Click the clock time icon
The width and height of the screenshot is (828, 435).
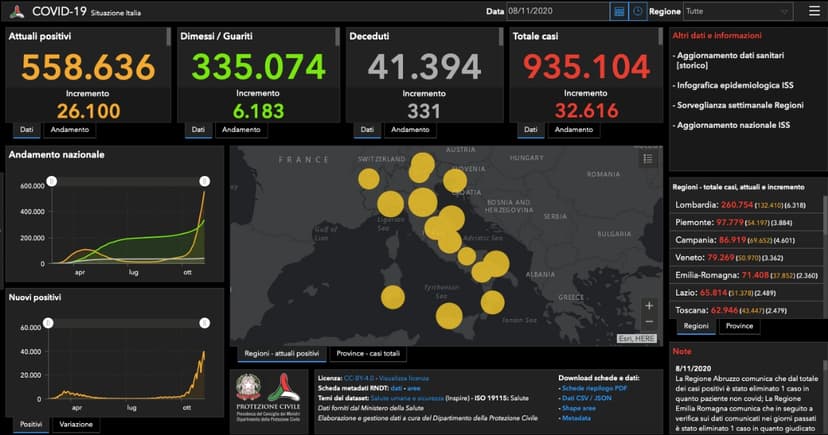[637, 11]
